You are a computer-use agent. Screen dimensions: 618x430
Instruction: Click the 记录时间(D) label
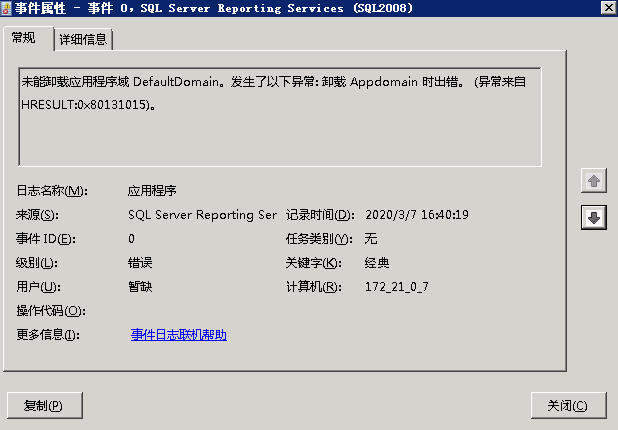click(x=320, y=215)
